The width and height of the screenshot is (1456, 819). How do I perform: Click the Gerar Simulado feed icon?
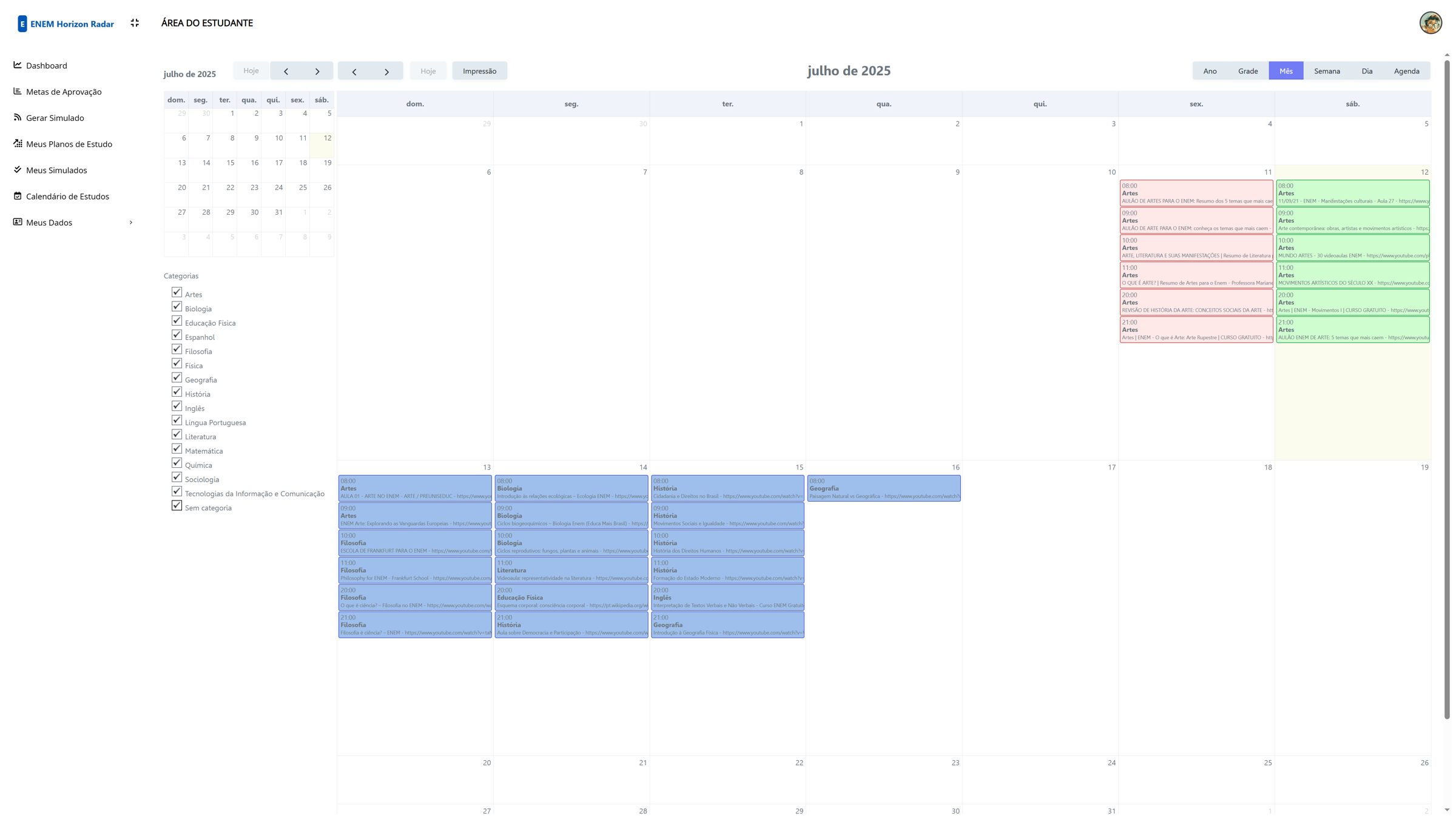[18, 117]
